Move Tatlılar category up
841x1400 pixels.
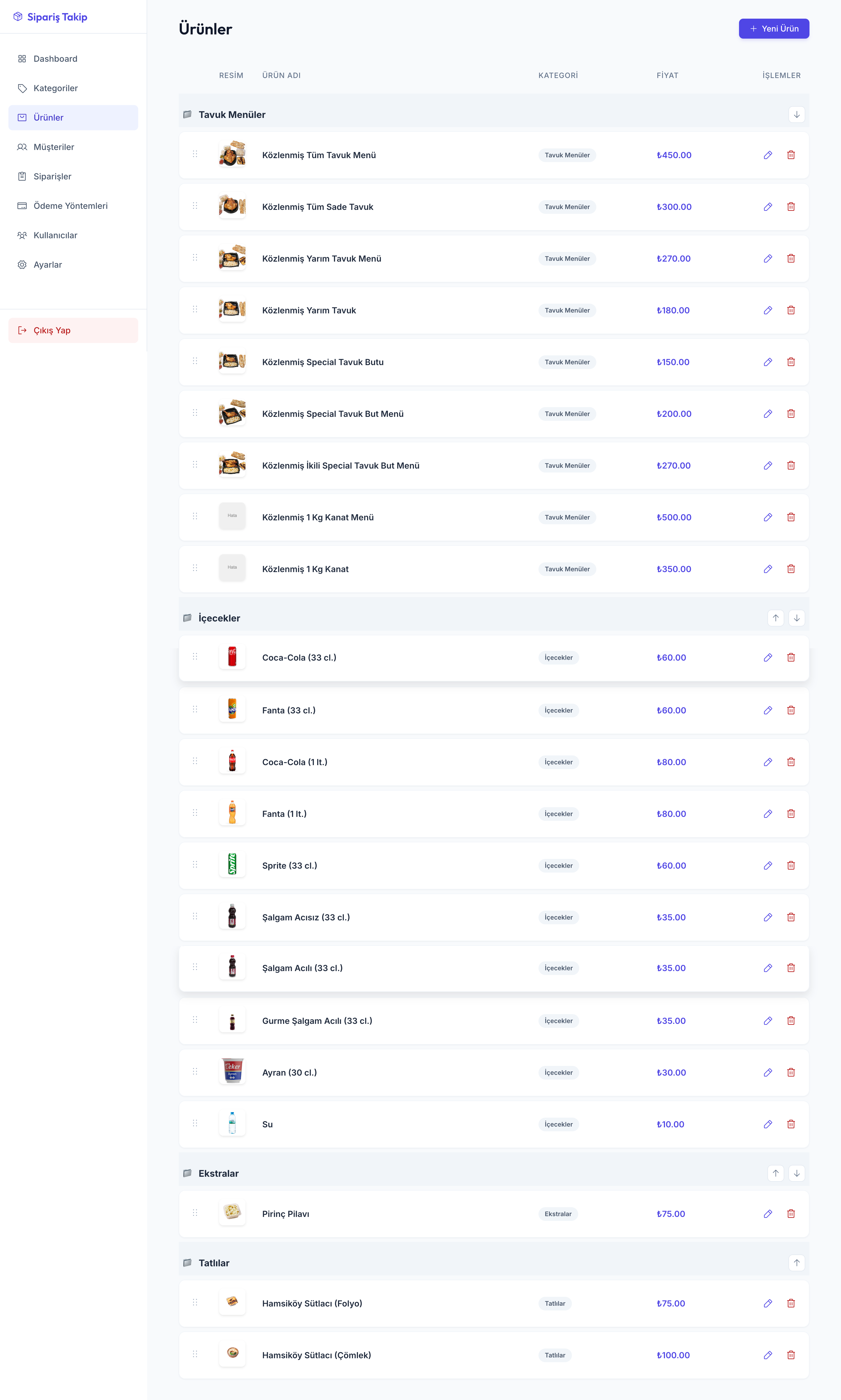coord(797,1263)
